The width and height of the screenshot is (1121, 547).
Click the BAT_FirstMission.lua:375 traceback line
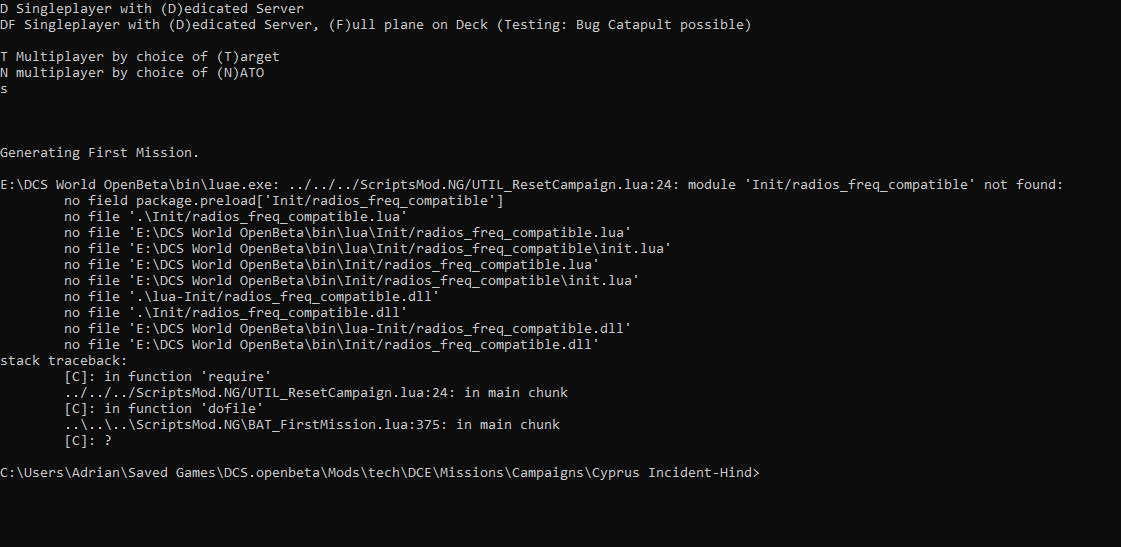click(x=312, y=424)
